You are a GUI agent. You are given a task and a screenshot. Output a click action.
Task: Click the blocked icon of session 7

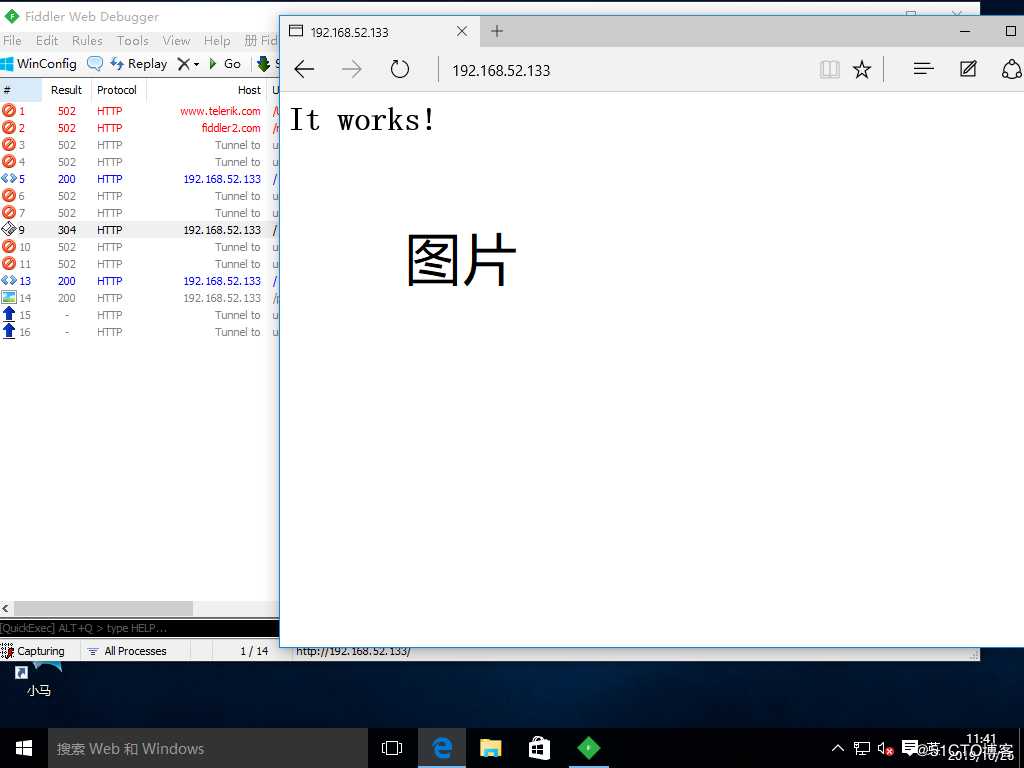coord(9,212)
